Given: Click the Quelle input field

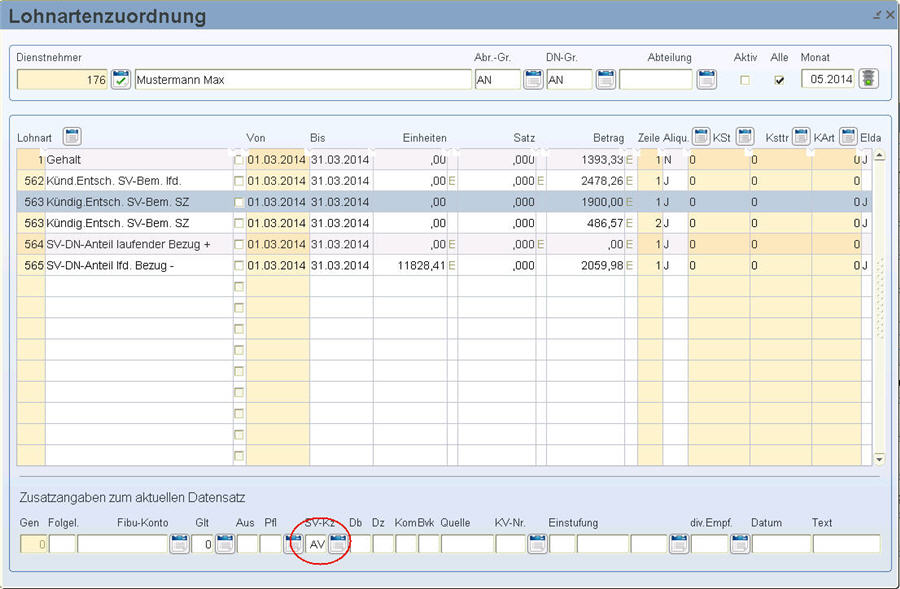Looking at the screenshot, I should pos(467,544).
